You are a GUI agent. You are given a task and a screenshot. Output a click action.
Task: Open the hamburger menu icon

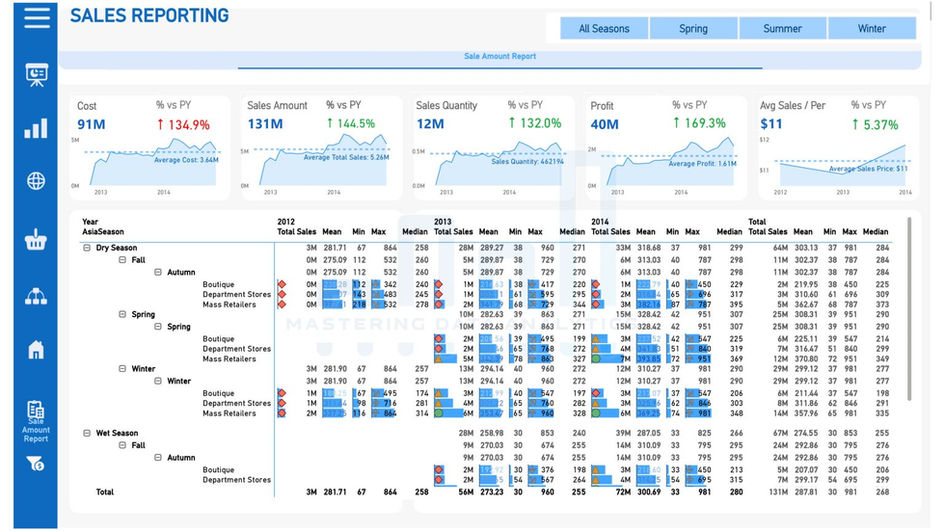37,17
